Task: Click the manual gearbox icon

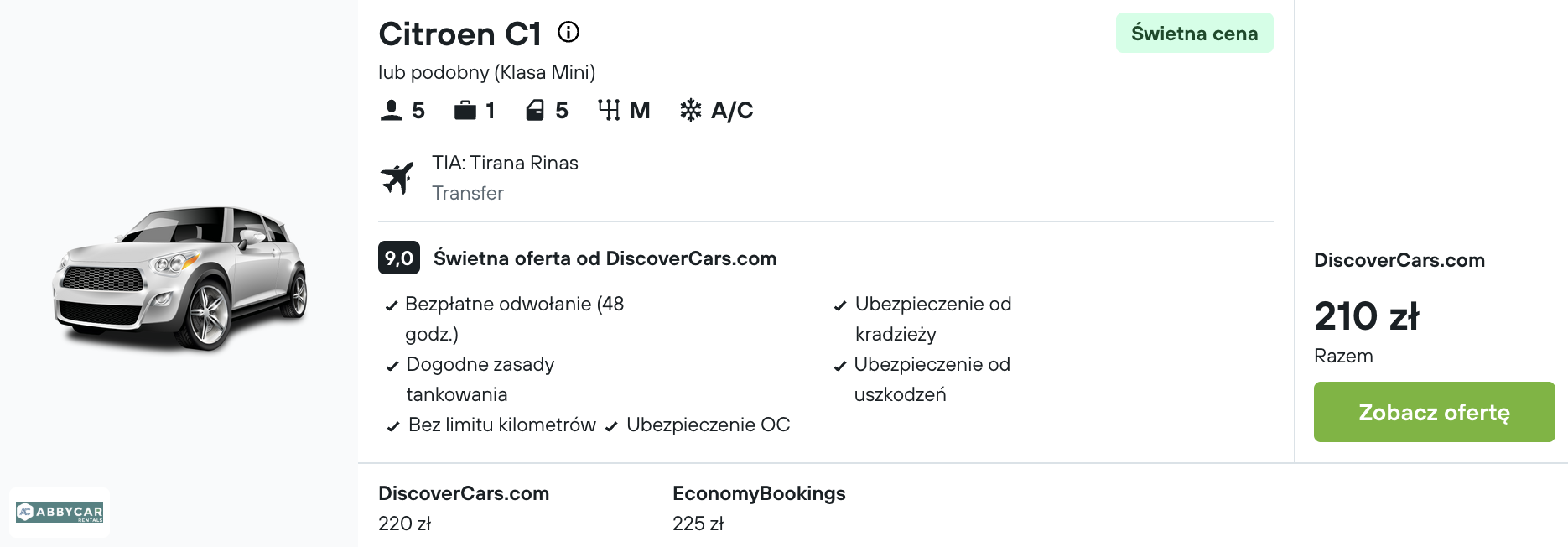Action: point(609,110)
